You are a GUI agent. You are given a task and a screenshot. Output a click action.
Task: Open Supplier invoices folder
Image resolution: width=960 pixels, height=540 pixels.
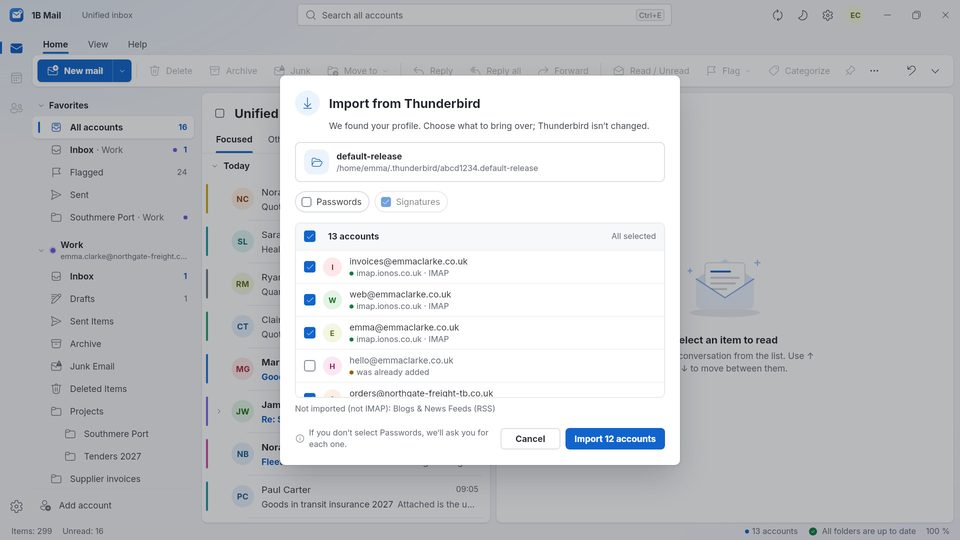(x=113, y=479)
